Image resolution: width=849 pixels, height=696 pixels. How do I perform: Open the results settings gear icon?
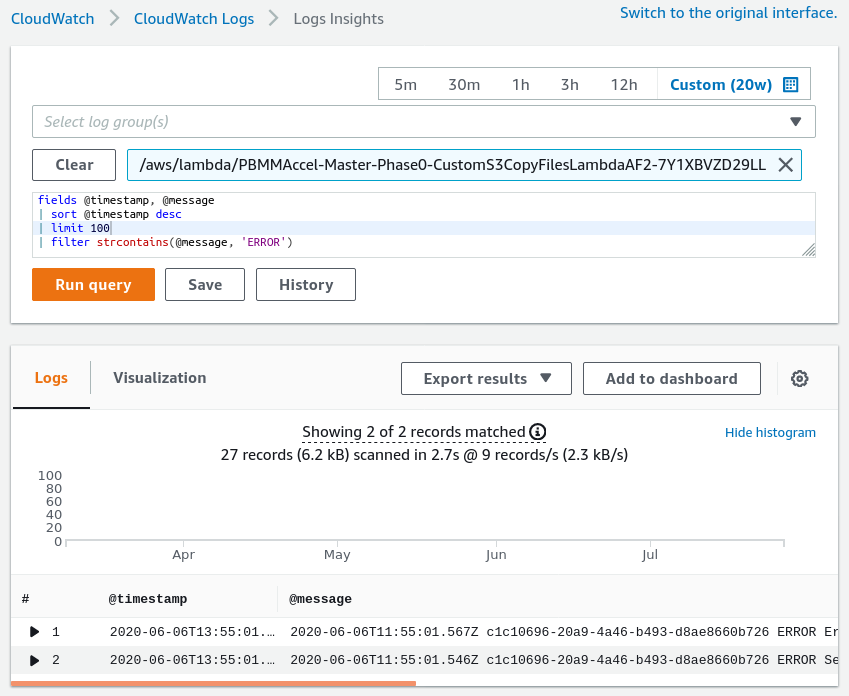tap(799, 379)
